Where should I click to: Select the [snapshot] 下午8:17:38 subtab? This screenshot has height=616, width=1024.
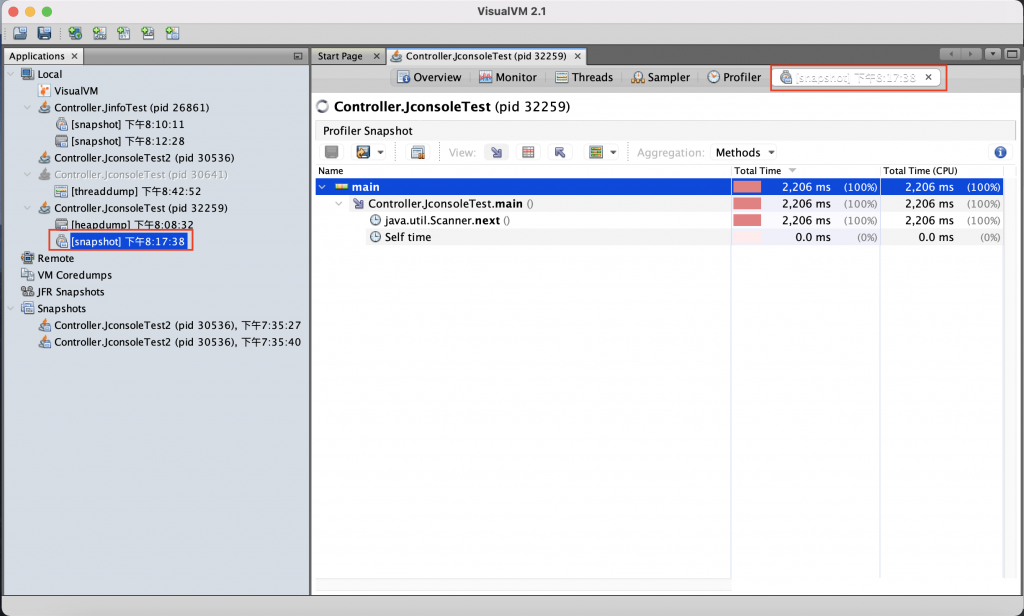(855, 78)
